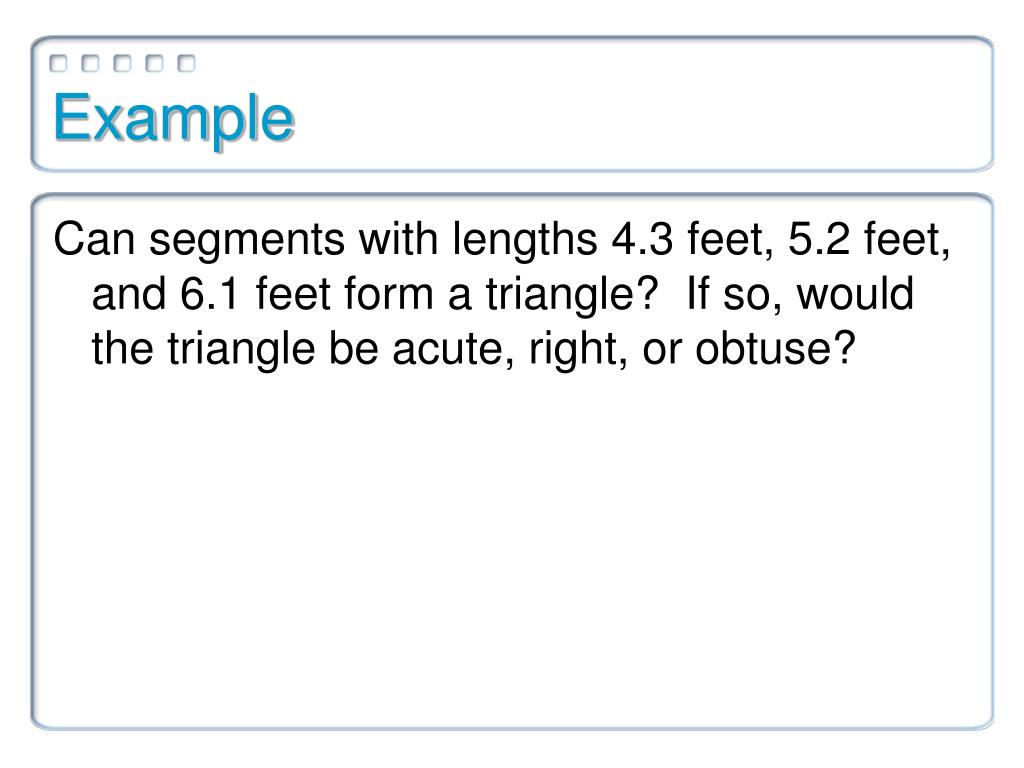Click the word "triangle?" in the second line
This screenshot has height=768, width=1024.
pyautogui.click(x=571, y=297)
